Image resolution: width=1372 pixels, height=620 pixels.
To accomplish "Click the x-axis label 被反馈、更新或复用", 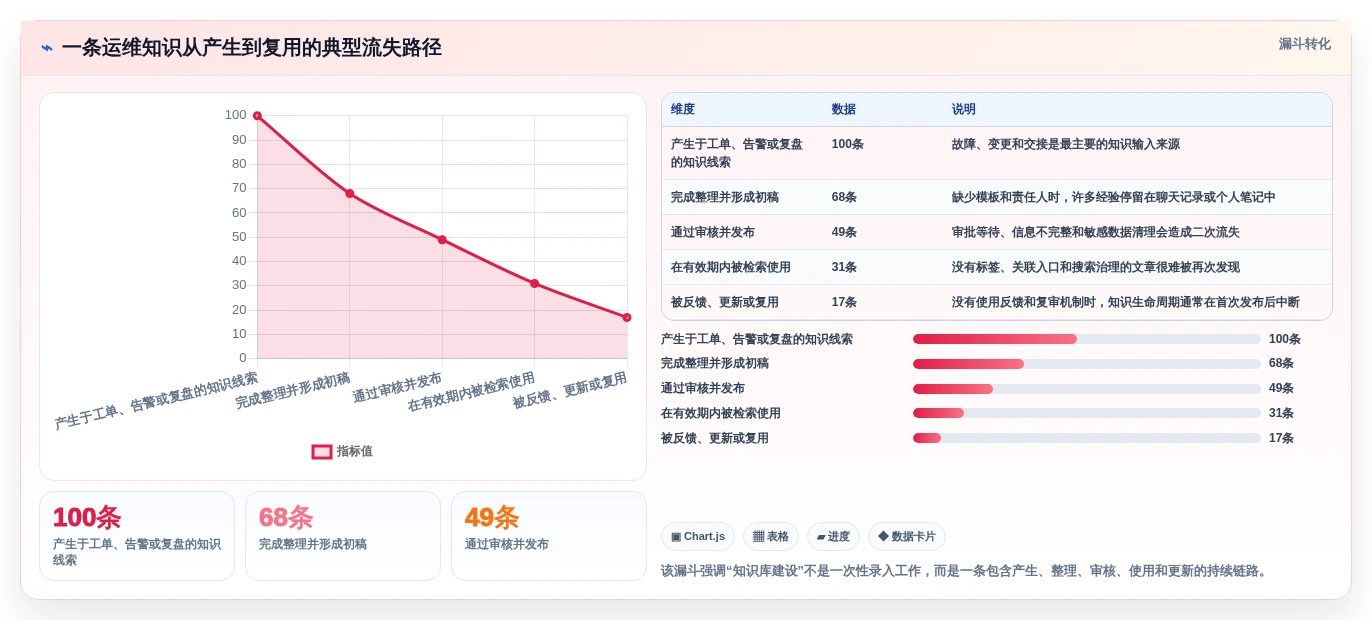I will click(570, 391).
